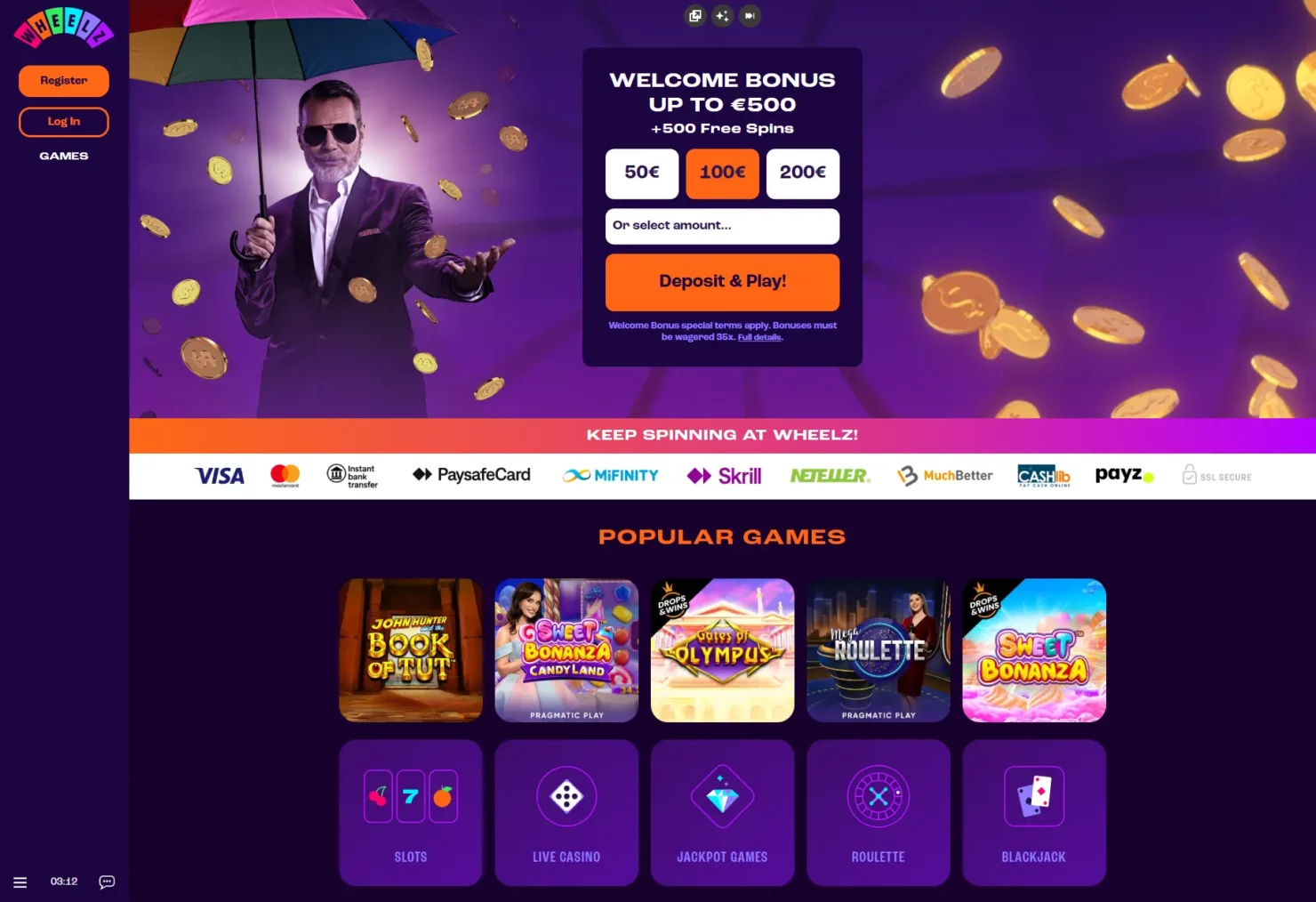Select the 50€ deposit amount
Screen dimensions: 1316x902
[642, 173]
